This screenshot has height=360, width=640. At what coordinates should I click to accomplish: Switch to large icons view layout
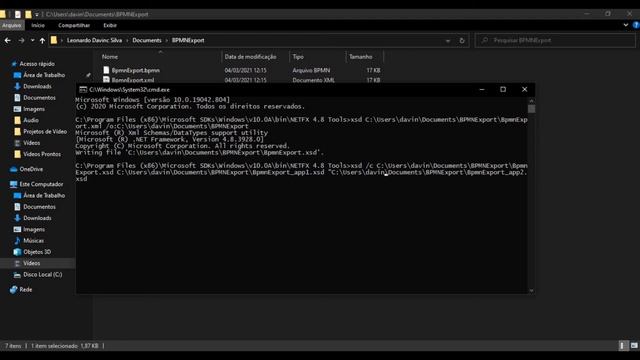634,346
